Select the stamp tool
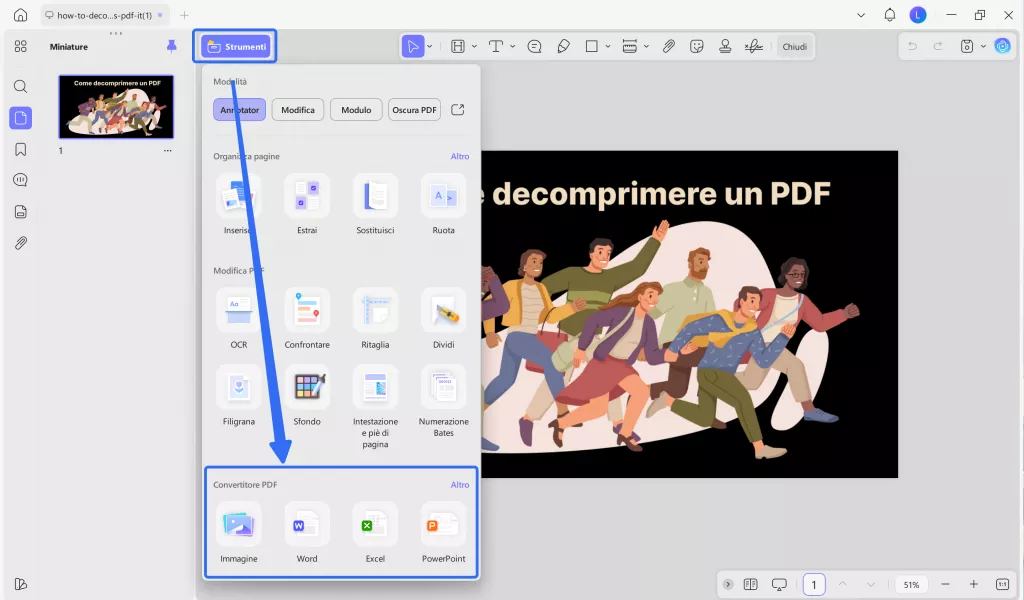The image size is (1024, 600). 725,46
